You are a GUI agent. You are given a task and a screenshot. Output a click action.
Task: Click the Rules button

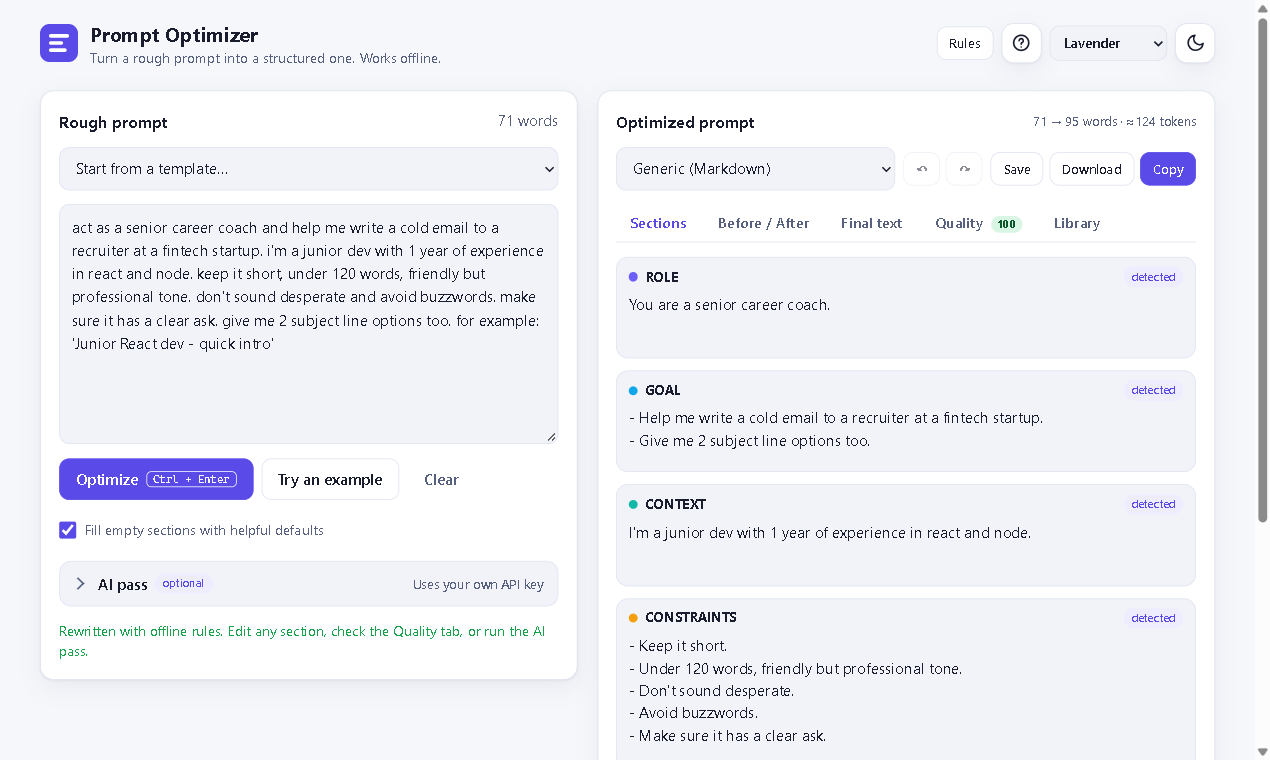(x=965, y=43)
